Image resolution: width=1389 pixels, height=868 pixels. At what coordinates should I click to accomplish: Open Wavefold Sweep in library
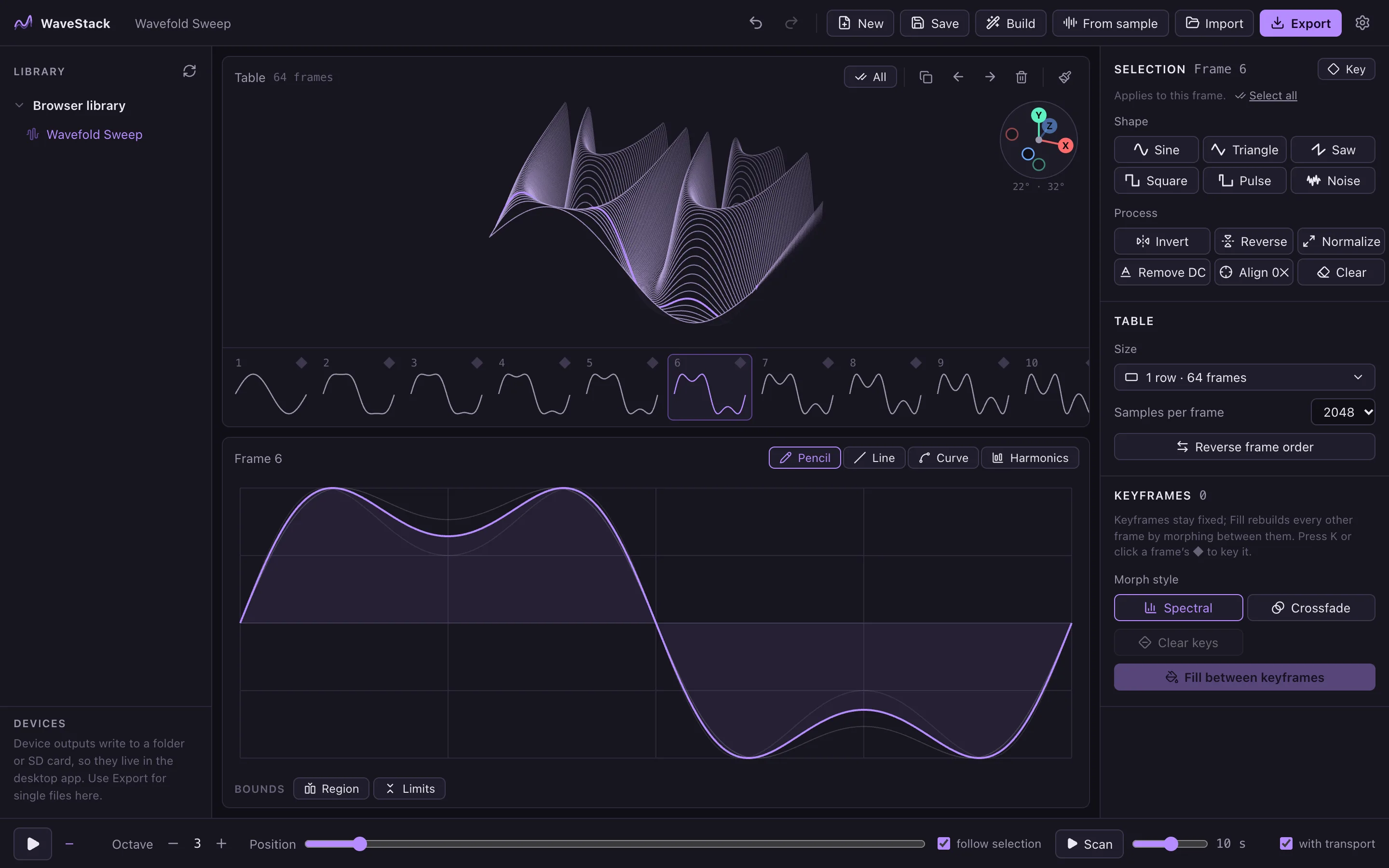(94, 135)
